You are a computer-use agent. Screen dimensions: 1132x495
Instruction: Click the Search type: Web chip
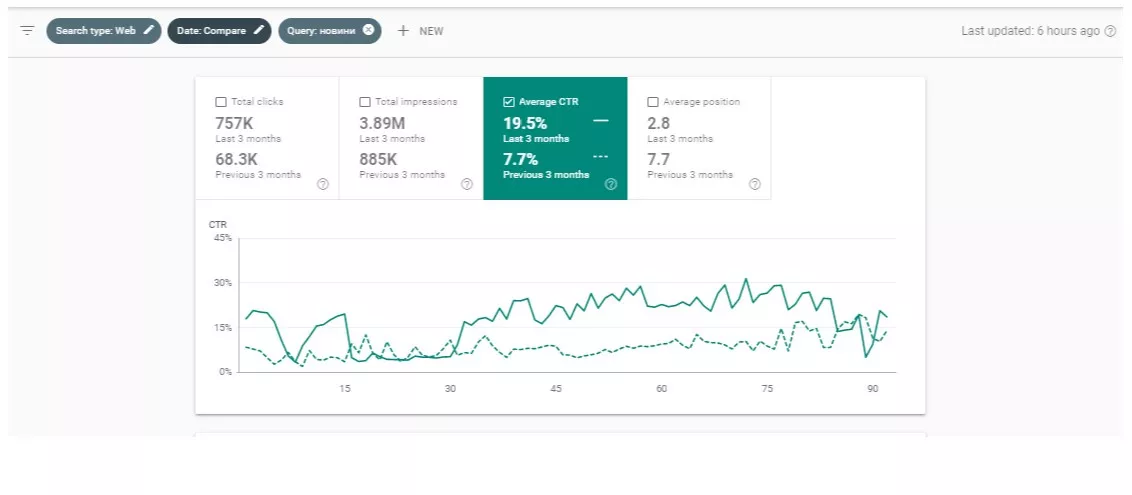(103, 30)
